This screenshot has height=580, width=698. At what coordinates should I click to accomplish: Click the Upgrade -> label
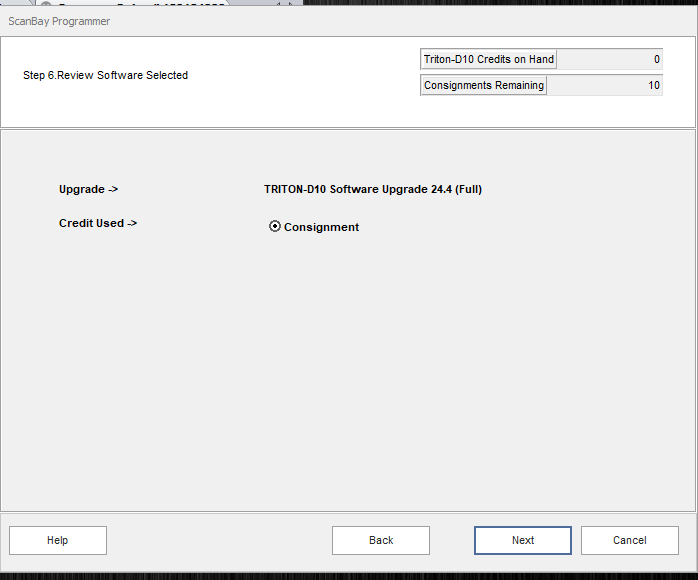pos(88,189)
